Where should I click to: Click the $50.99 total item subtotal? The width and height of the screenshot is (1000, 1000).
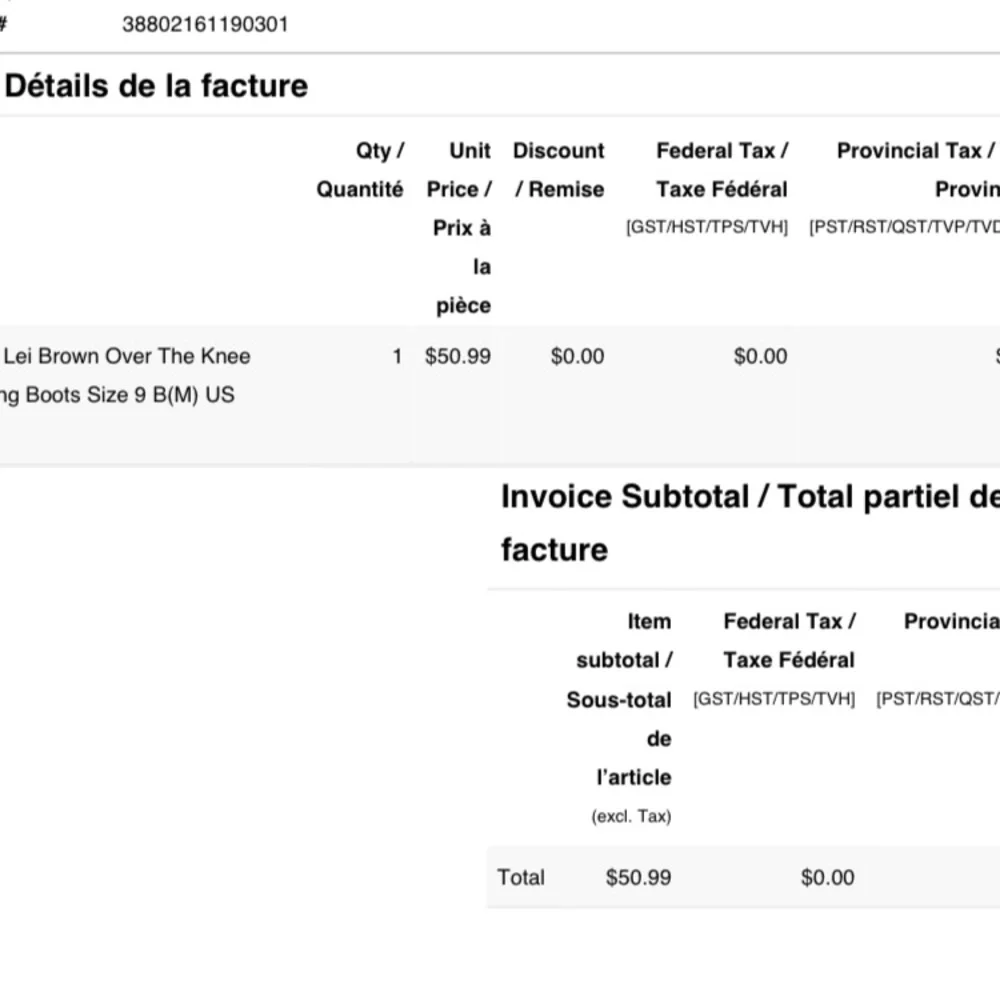[x=638, y=877]
